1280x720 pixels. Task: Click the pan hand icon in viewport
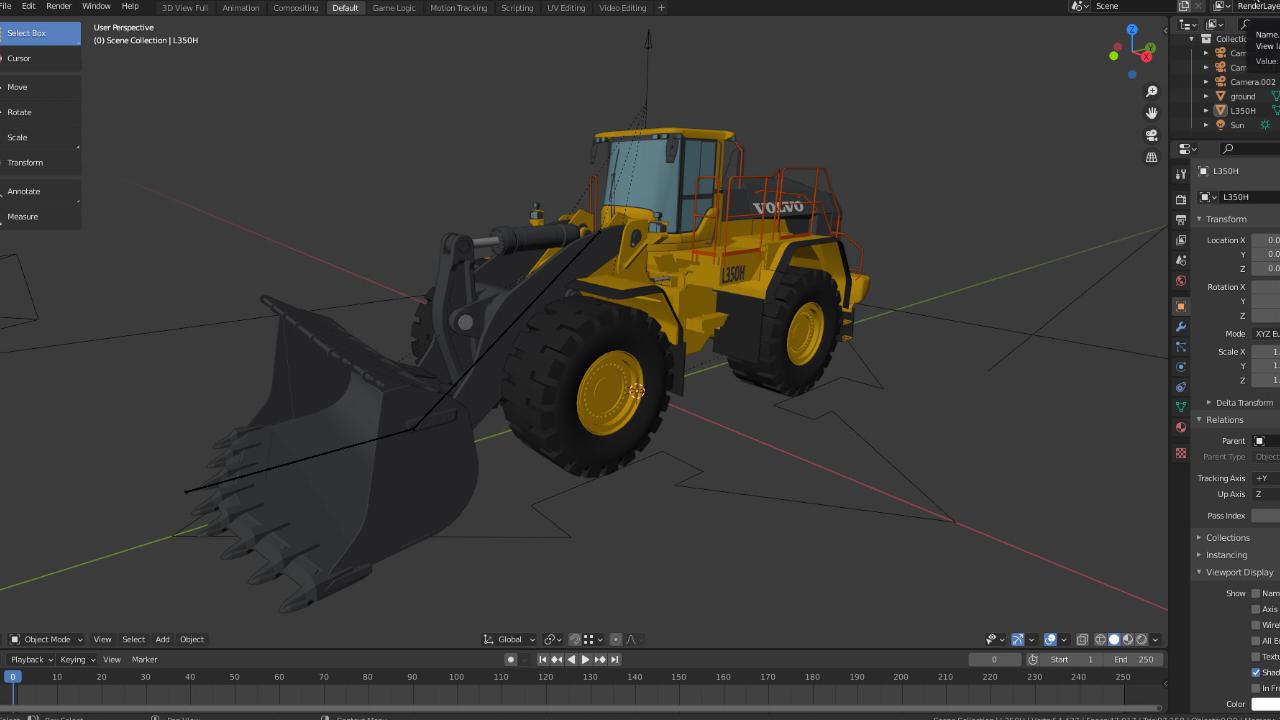click(x=1152, y=113)
